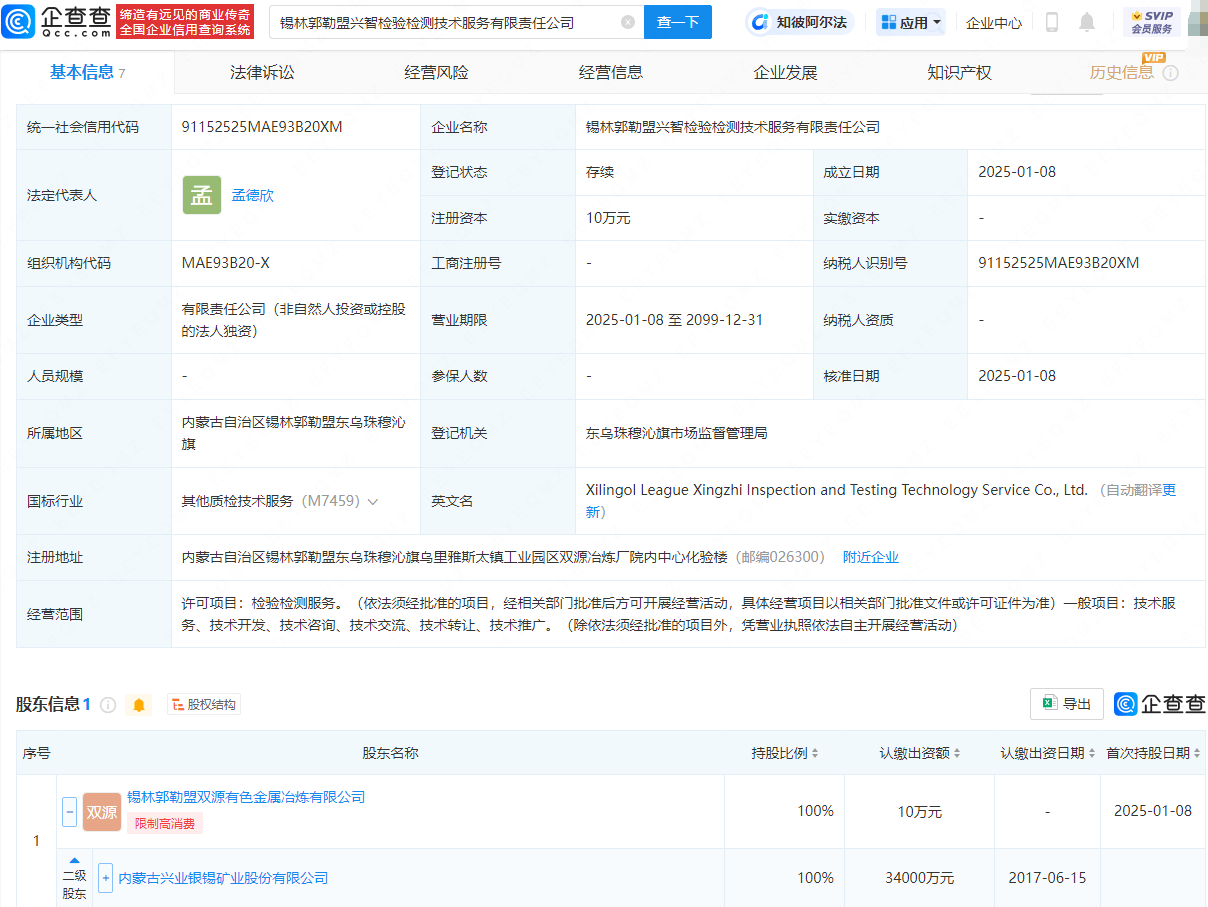The width and height of the screenshot is (1208, 907).
Task: Click the 孟 avatar of the legal representative
Action: click(202, 195)
